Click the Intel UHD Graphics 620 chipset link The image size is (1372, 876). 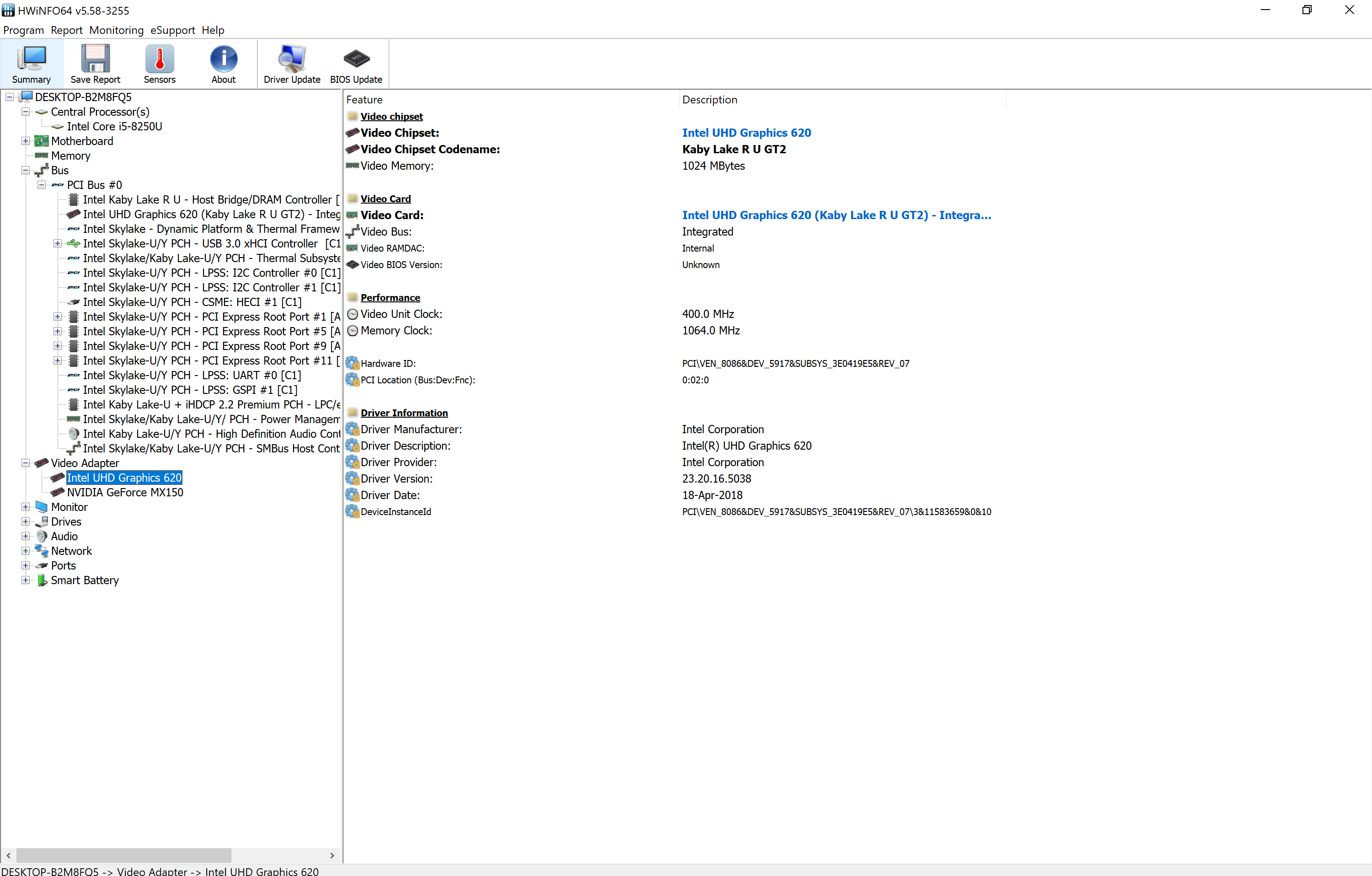tap(746, 132)
